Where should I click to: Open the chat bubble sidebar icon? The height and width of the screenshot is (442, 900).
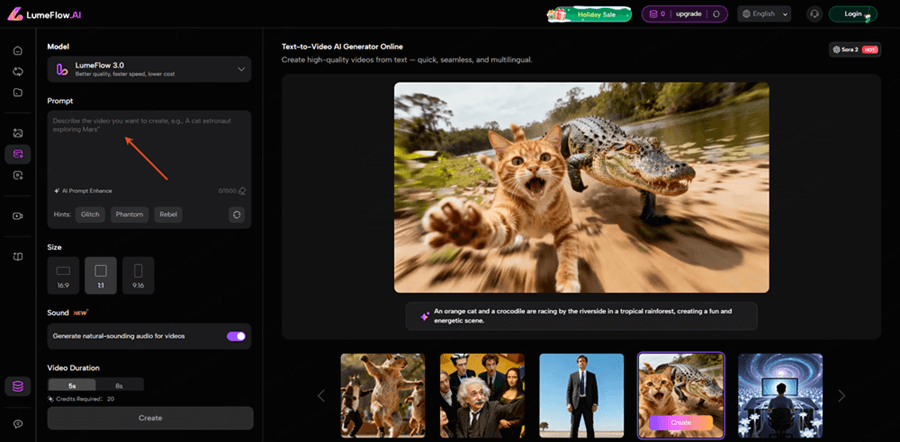(x=18, y=424)
